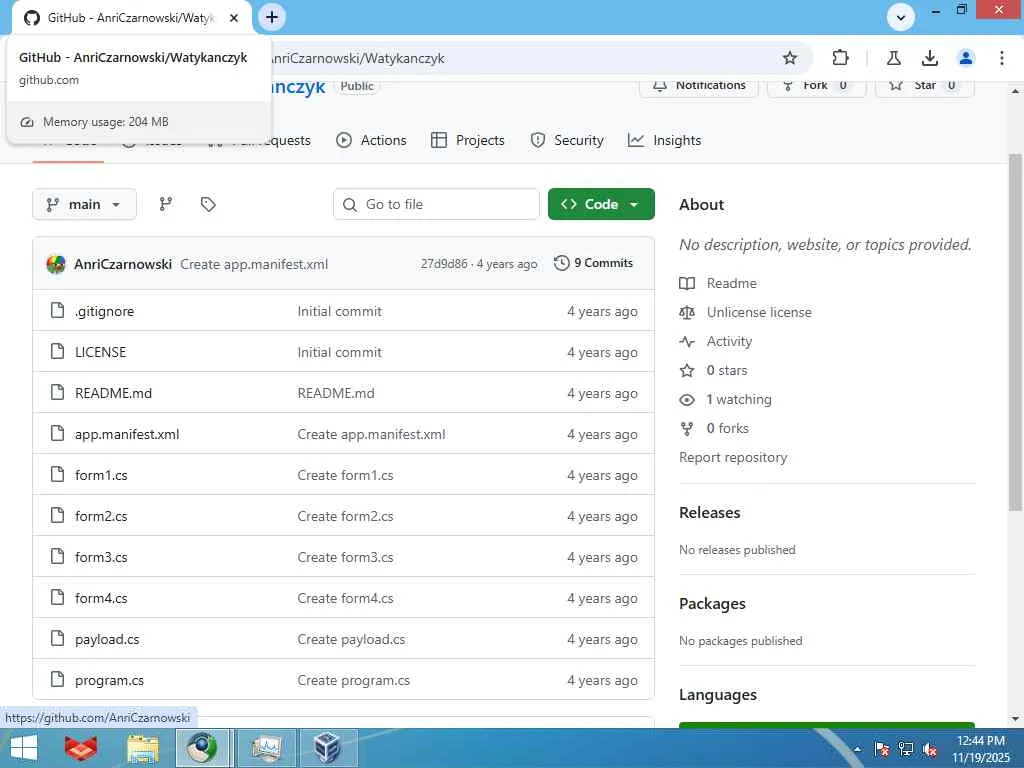Viewport: 1024px width, 768px height.
Task: View tags via the tag icon
Action: coord(208,204)
